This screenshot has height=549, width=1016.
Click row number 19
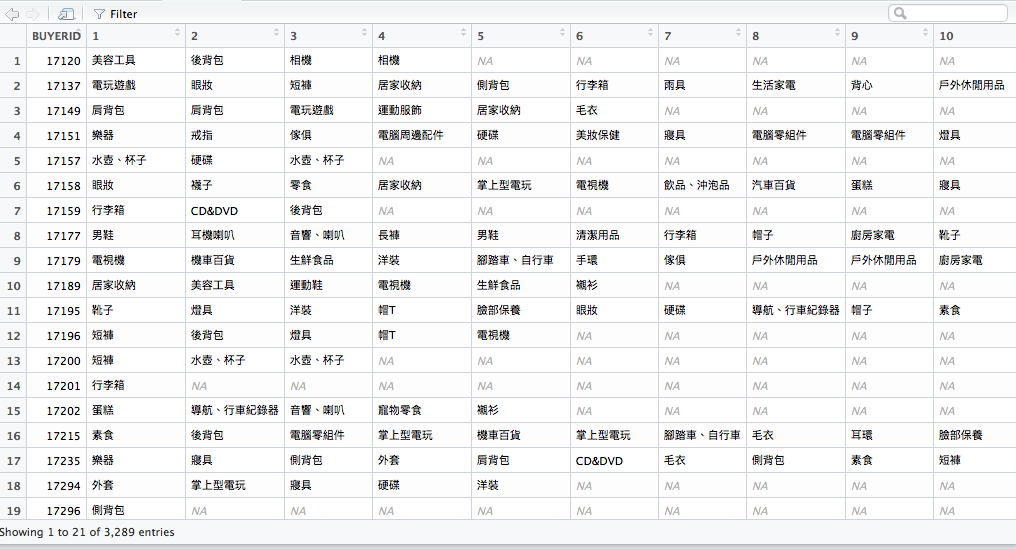[x=14, y=511]
